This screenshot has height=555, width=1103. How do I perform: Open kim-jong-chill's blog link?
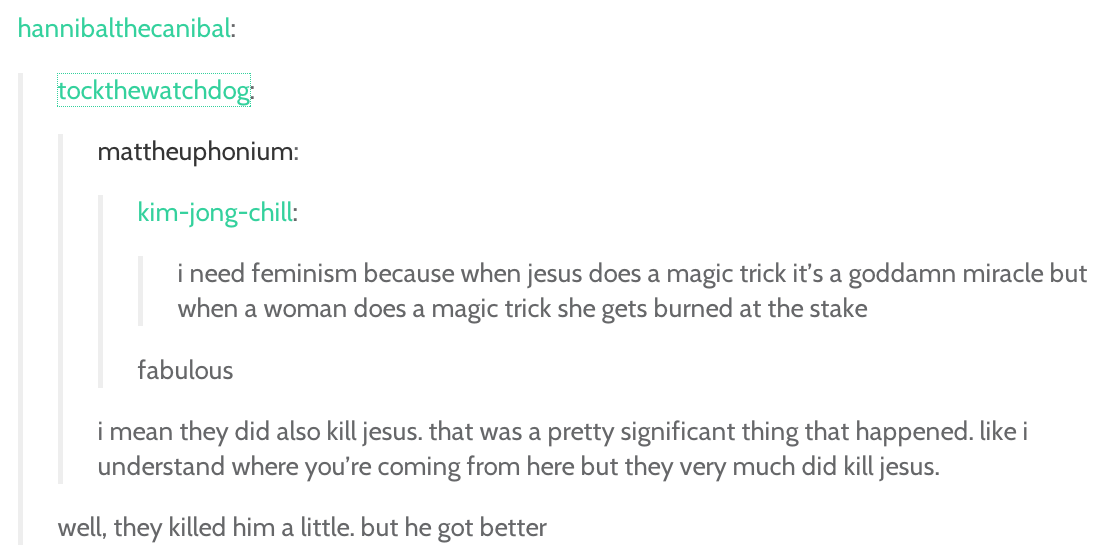click(215, 212)
